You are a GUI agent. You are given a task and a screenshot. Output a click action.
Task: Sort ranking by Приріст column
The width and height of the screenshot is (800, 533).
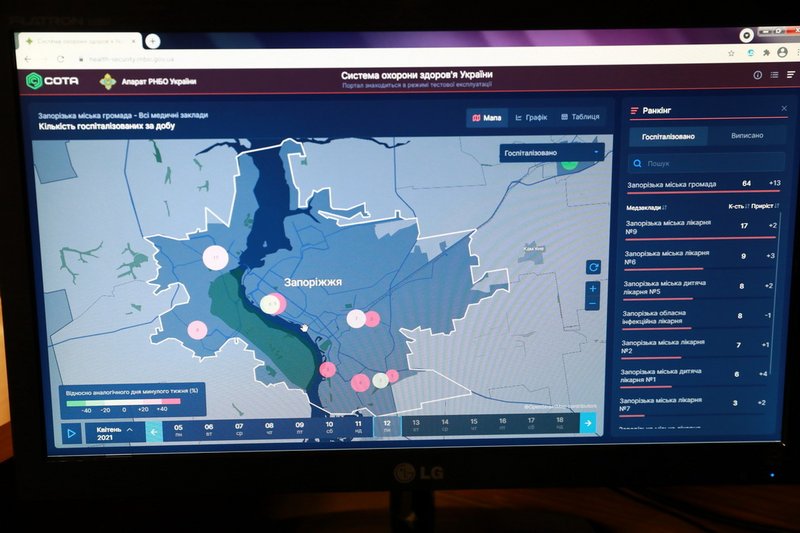765,205
